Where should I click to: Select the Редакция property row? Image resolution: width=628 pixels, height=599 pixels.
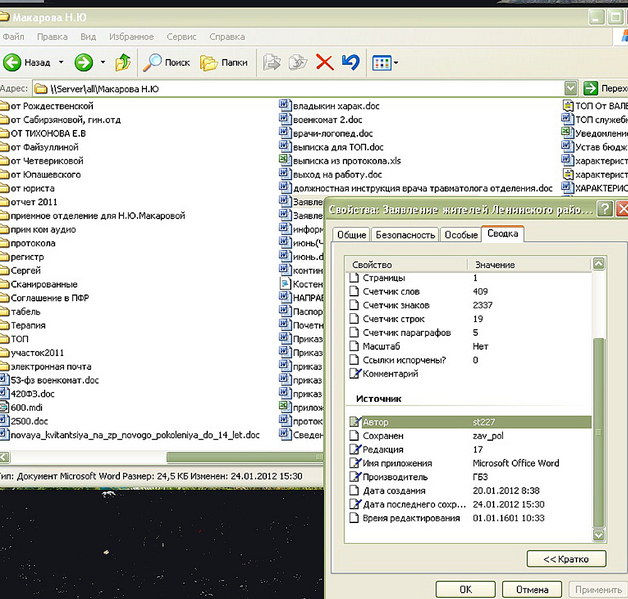click(470, 449)
